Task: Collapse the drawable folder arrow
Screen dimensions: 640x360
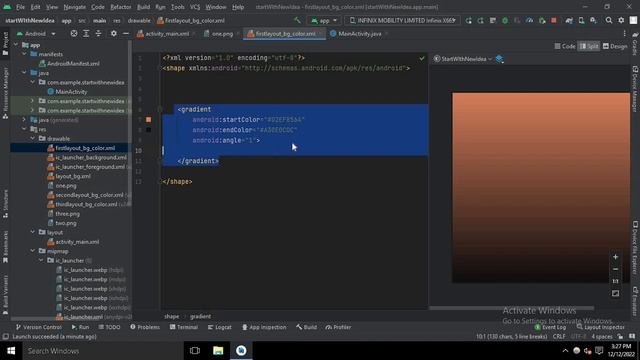Action: (33, 138)
